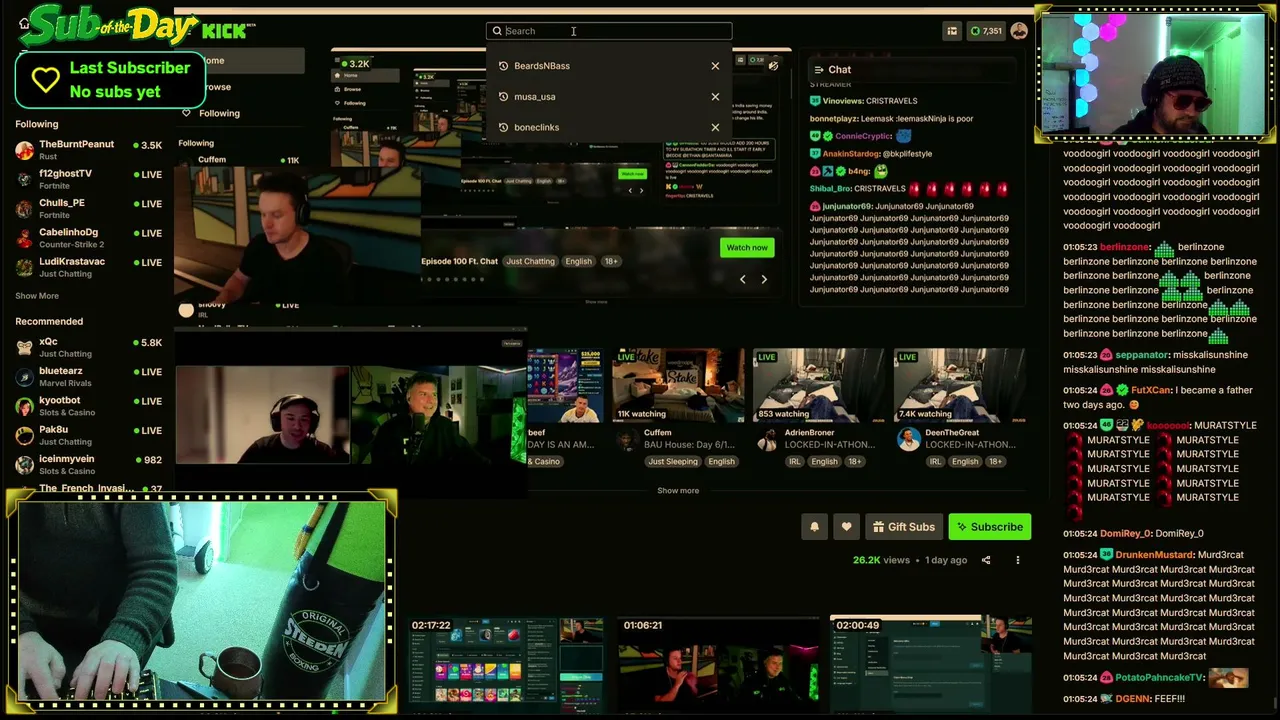
Task: Click IRL tag on DeenTheGreat card
Action: 935,462
